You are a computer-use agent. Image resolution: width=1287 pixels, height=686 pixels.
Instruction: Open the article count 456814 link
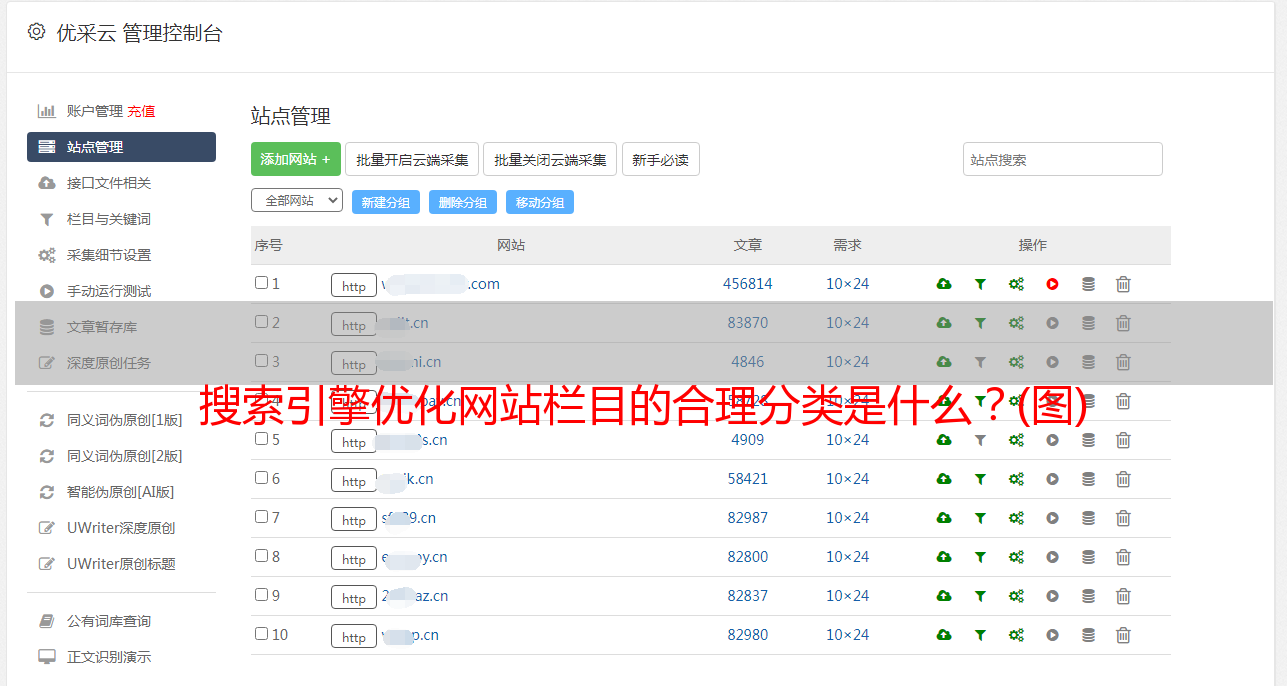pyautogui.click(x=748, y=284)
